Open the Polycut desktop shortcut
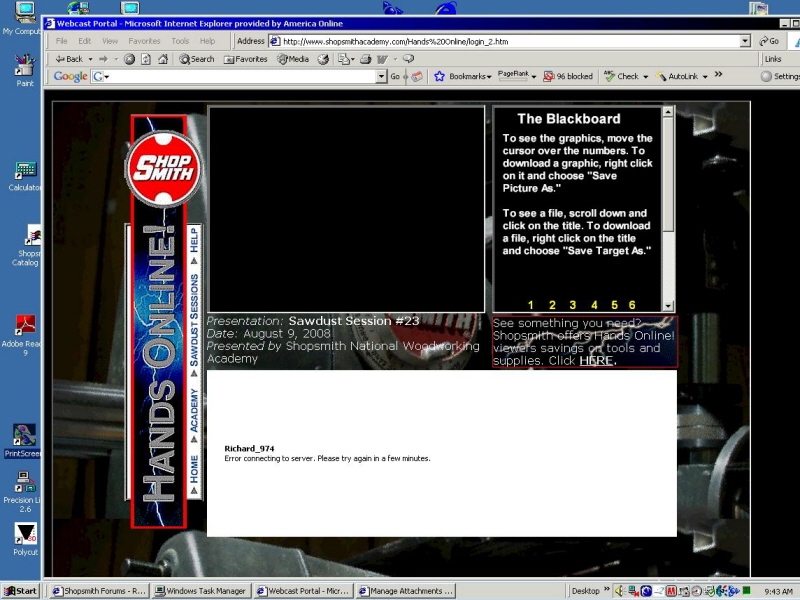 click(25, 539)
